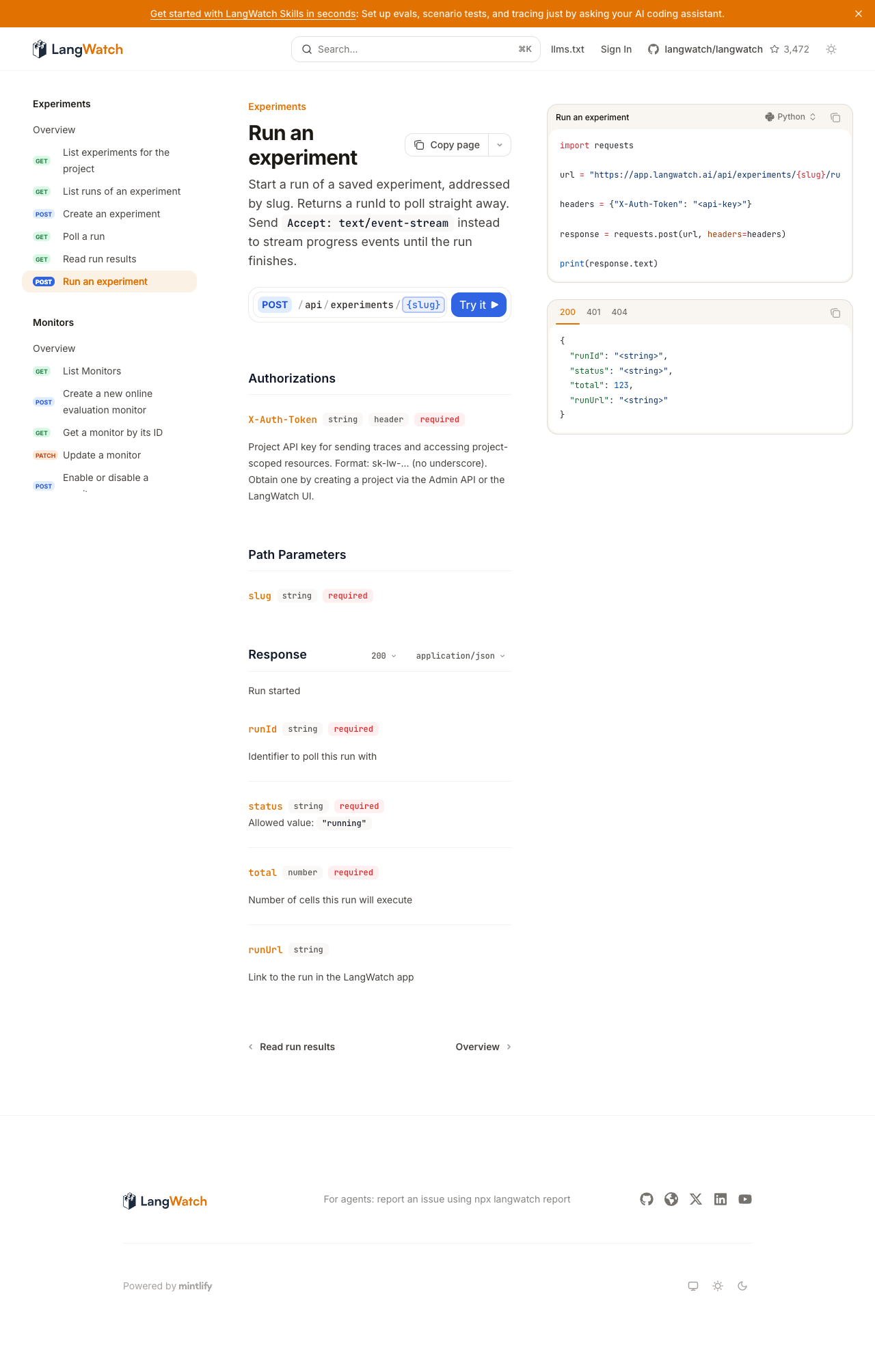Open the llms.txt link
Image resolution: width=875 pixels, height=1372 pixels.
coord(567,49)
